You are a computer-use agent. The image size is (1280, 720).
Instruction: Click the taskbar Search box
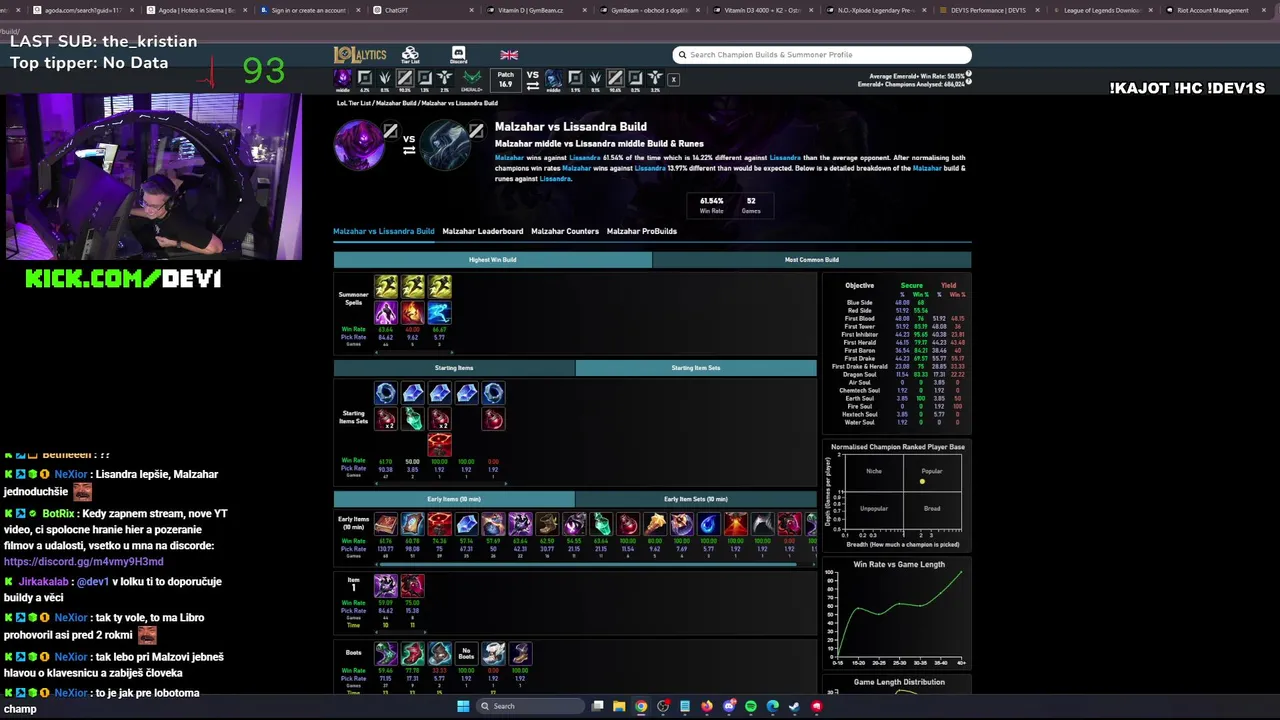(x=530, y=706)
